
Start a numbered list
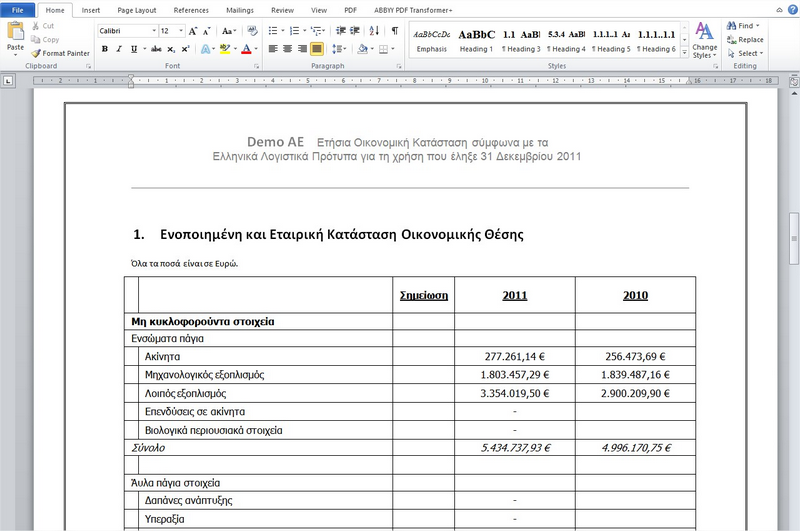pyautogui.click(x=294, y=31)
